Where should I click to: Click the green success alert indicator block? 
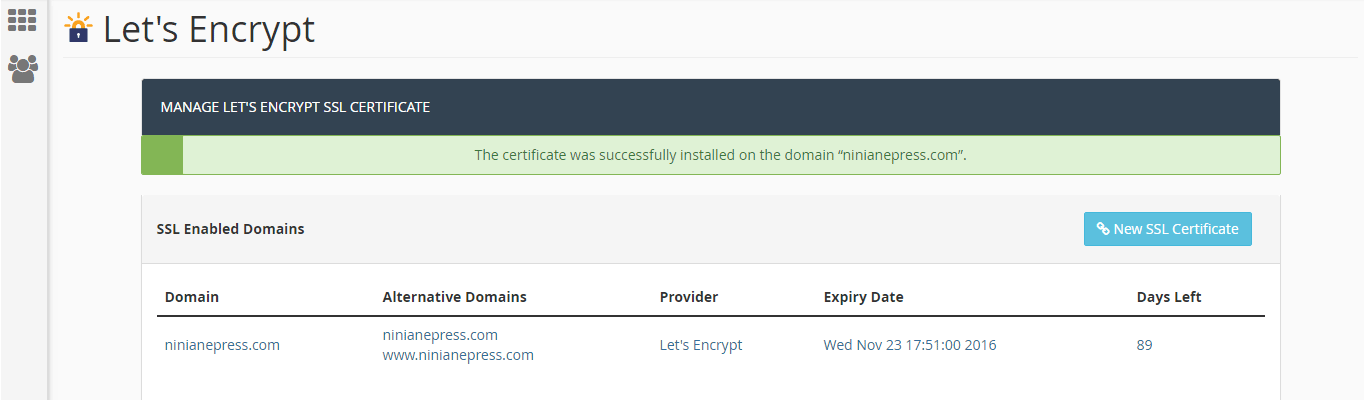[x=162, y=155]
